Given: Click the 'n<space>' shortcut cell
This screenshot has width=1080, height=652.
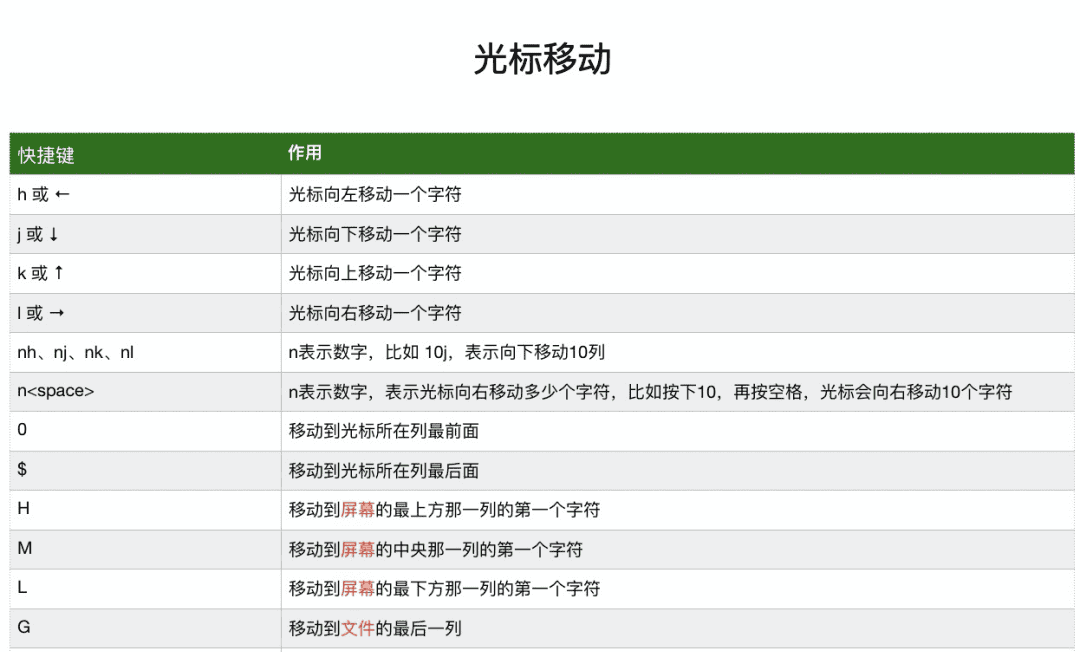Looking at the screenshot, I should [56, 391].
